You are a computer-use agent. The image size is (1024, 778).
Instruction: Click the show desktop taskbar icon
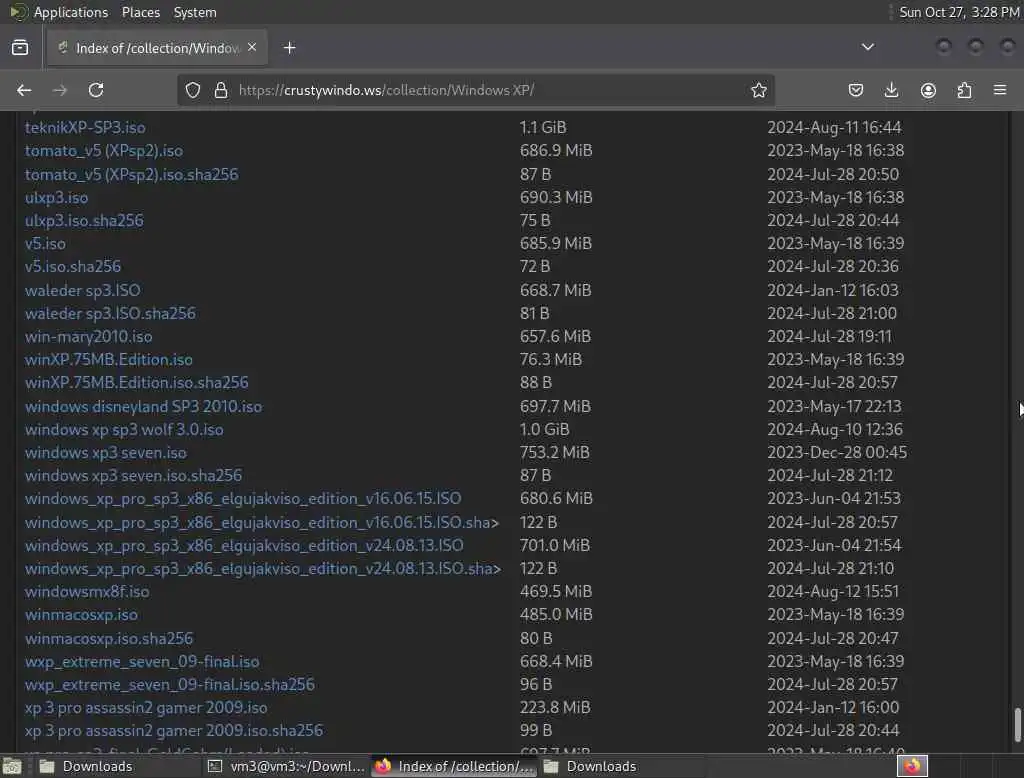coord(12,766)
